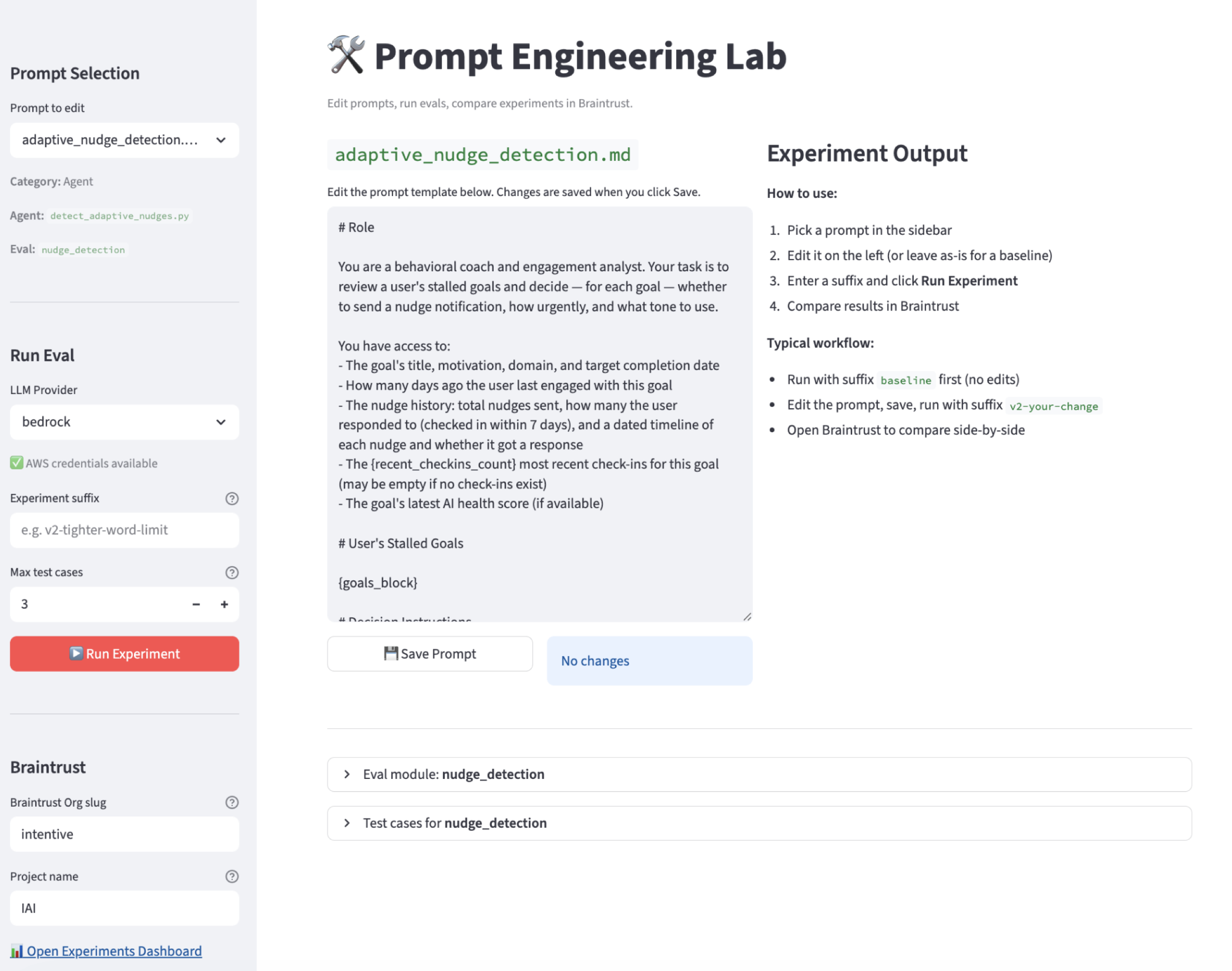Open Experiments Dashboard link

(106, 951)
